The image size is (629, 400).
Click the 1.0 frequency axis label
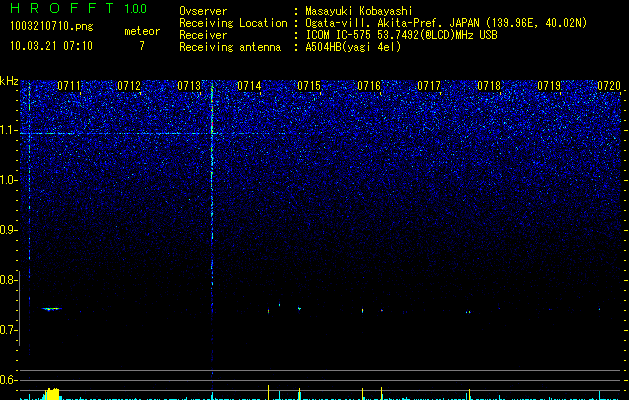click(8, 180)
